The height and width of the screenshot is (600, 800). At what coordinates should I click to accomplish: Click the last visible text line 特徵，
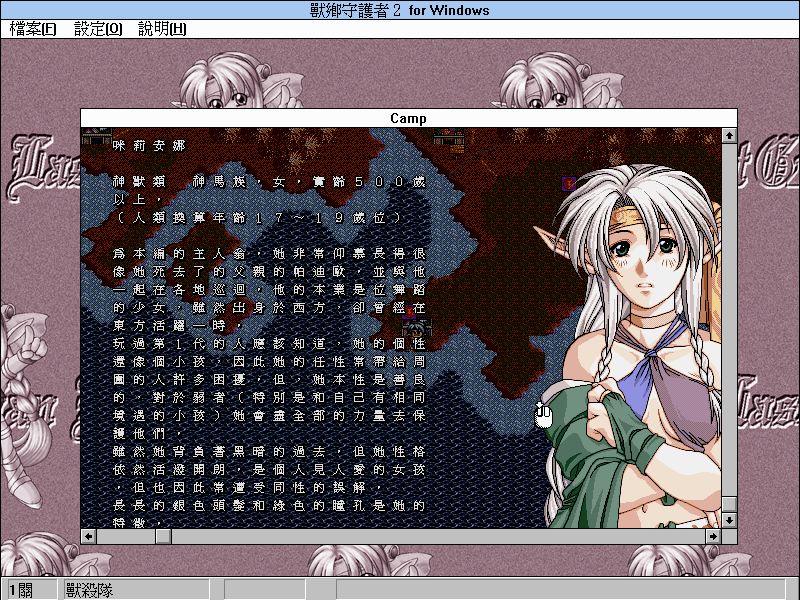pos(136,523)
